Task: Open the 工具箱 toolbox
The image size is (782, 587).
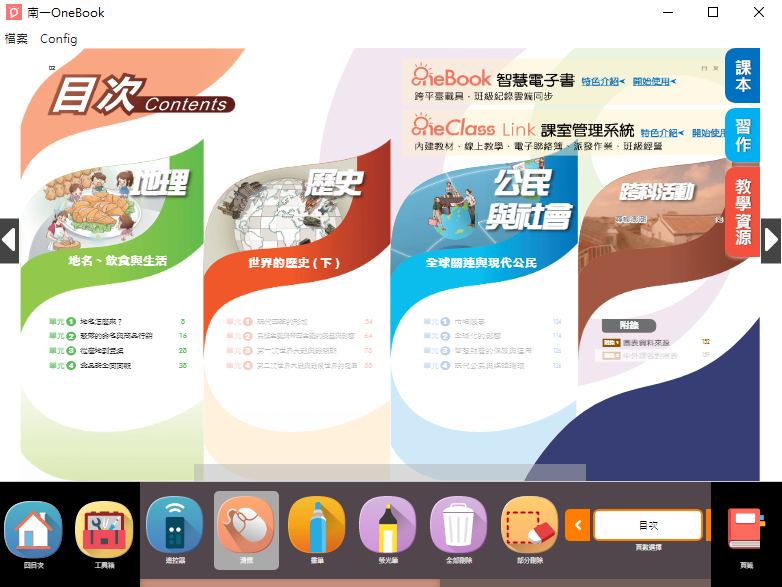Action: coord(104,531)
